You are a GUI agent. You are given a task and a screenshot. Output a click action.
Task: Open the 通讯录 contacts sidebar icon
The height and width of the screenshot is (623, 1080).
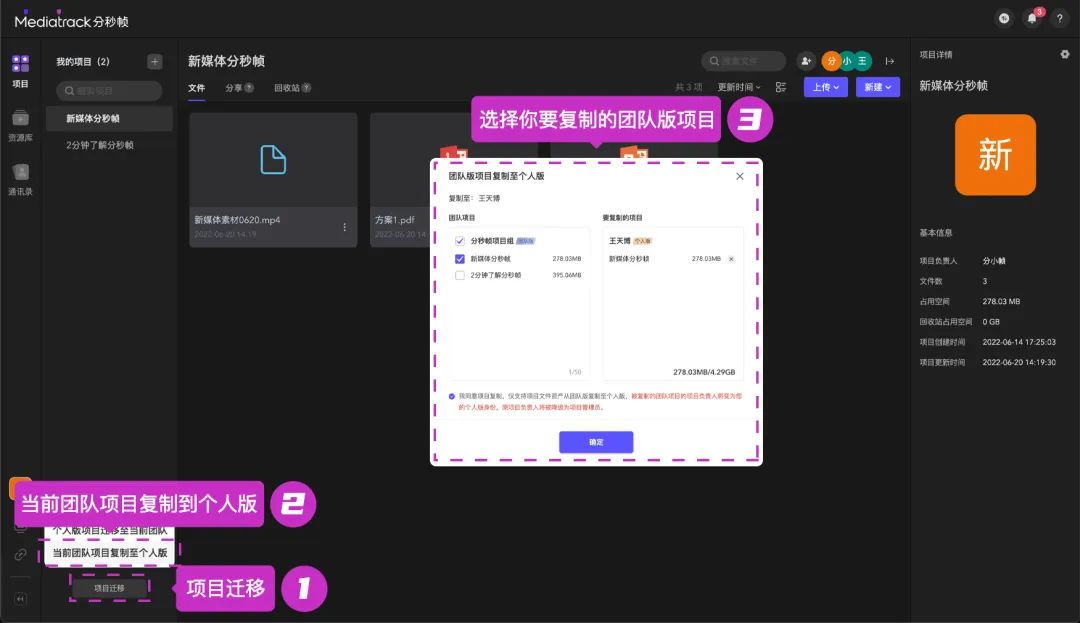point(20,178)
